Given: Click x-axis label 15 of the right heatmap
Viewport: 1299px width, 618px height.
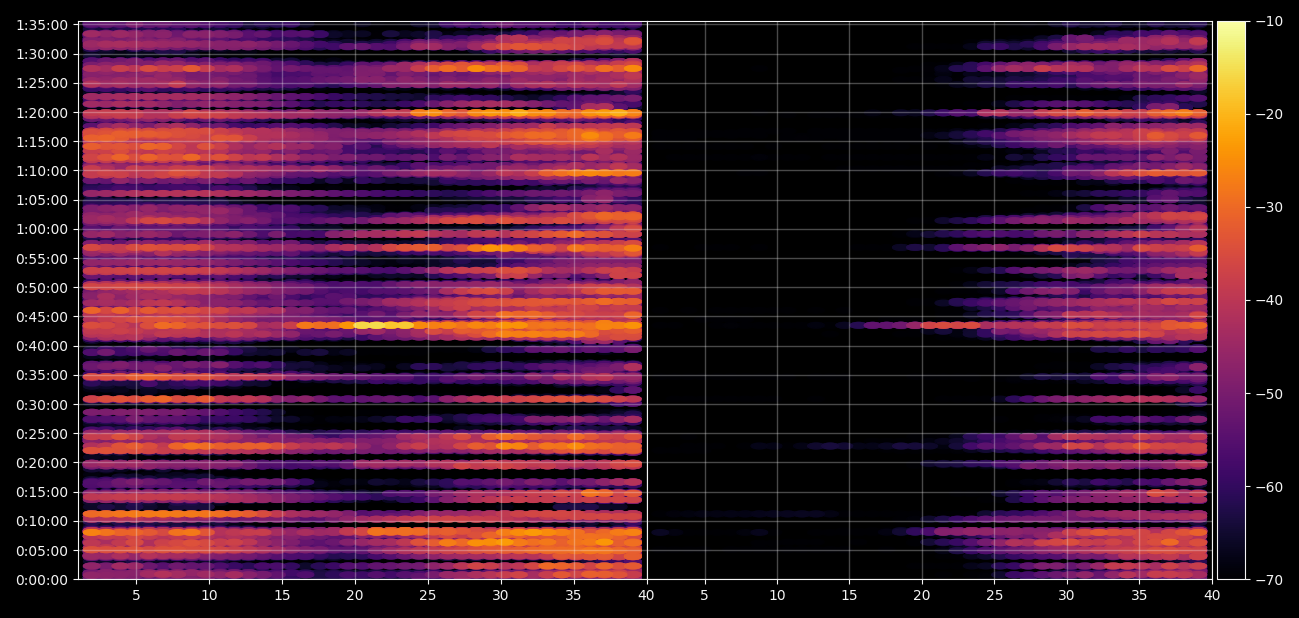Looking at the screenshot, I should tap(850, 596).
